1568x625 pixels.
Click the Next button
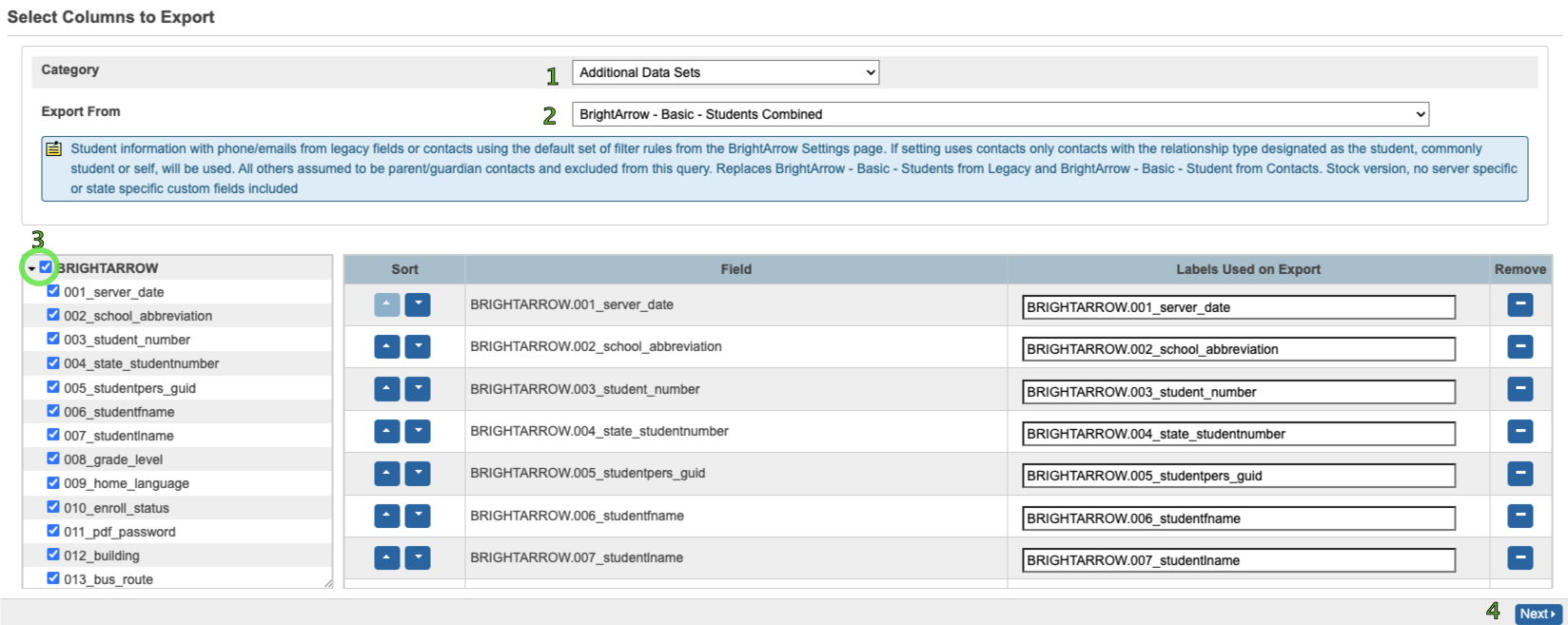click(x=1538, y=614)
